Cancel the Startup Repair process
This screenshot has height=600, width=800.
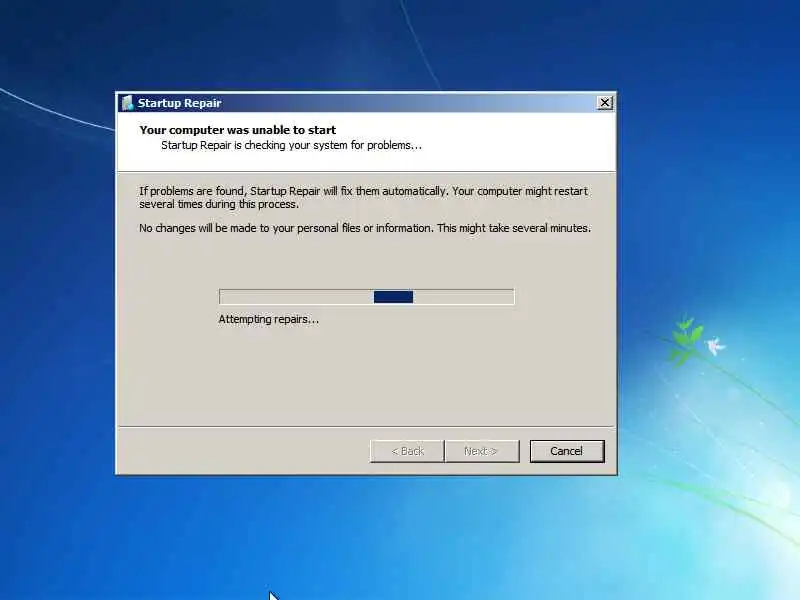point(567,451)
